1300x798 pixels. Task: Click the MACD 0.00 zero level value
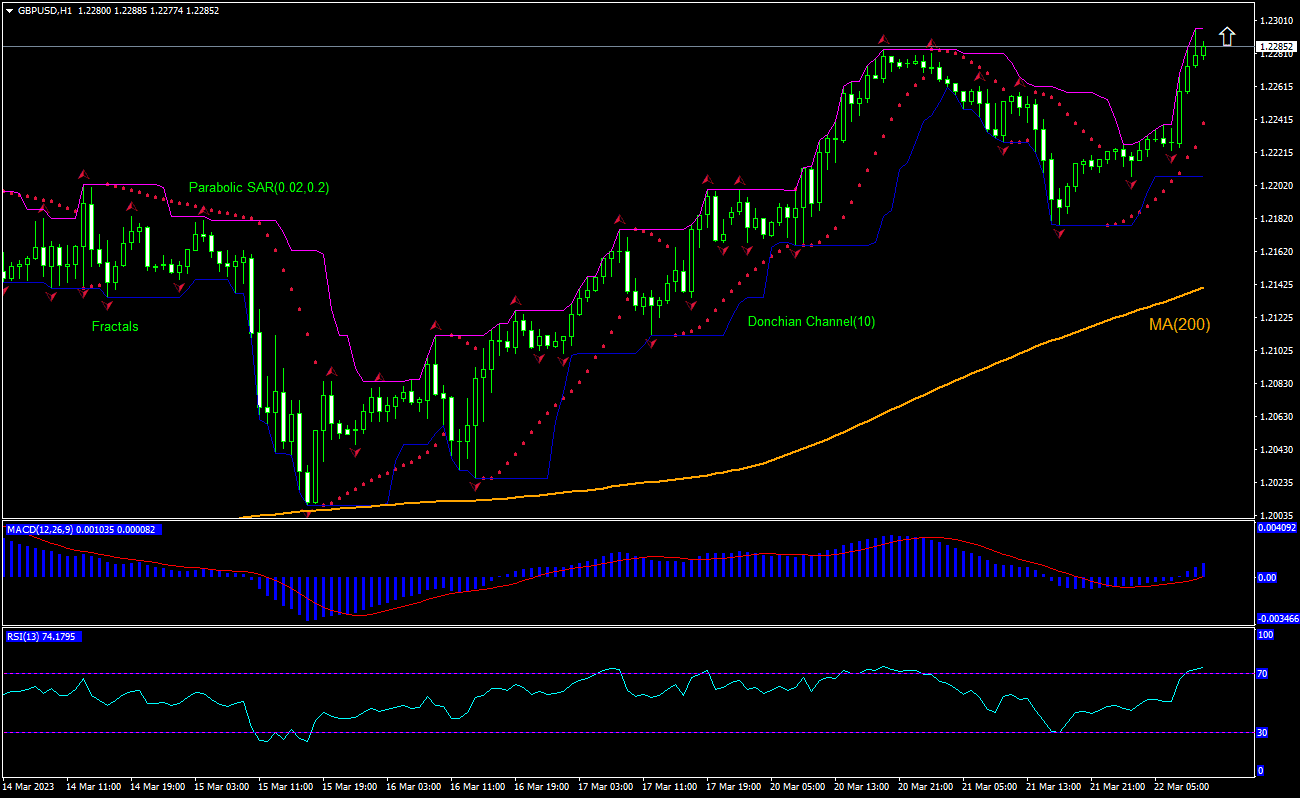point(1266,578)
